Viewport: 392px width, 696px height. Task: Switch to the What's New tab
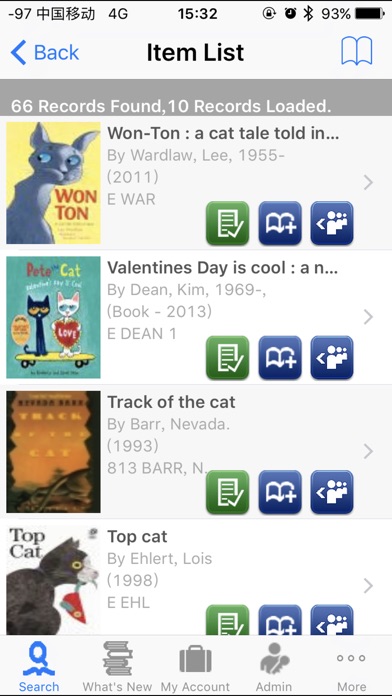(x=117, y=666)
